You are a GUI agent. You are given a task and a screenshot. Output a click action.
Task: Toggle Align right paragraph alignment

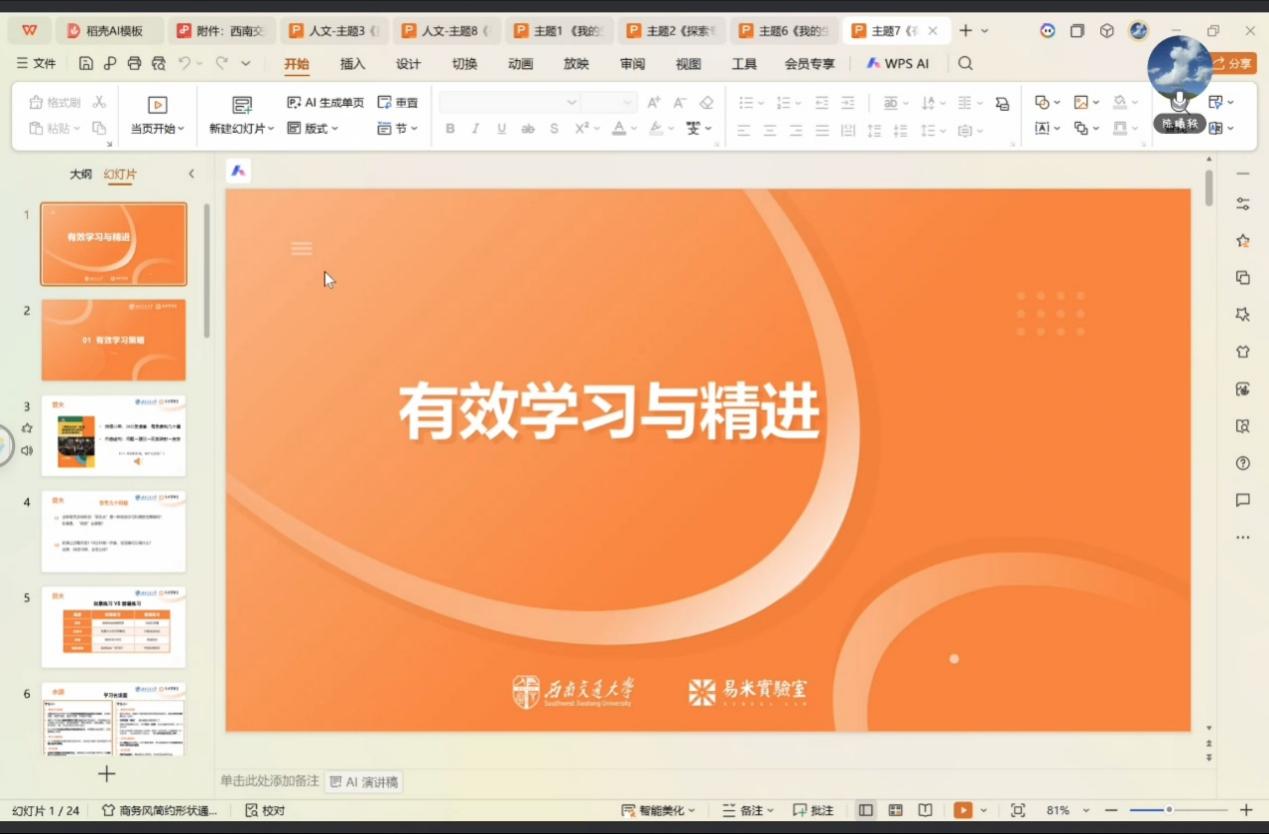tap(796, 129)
